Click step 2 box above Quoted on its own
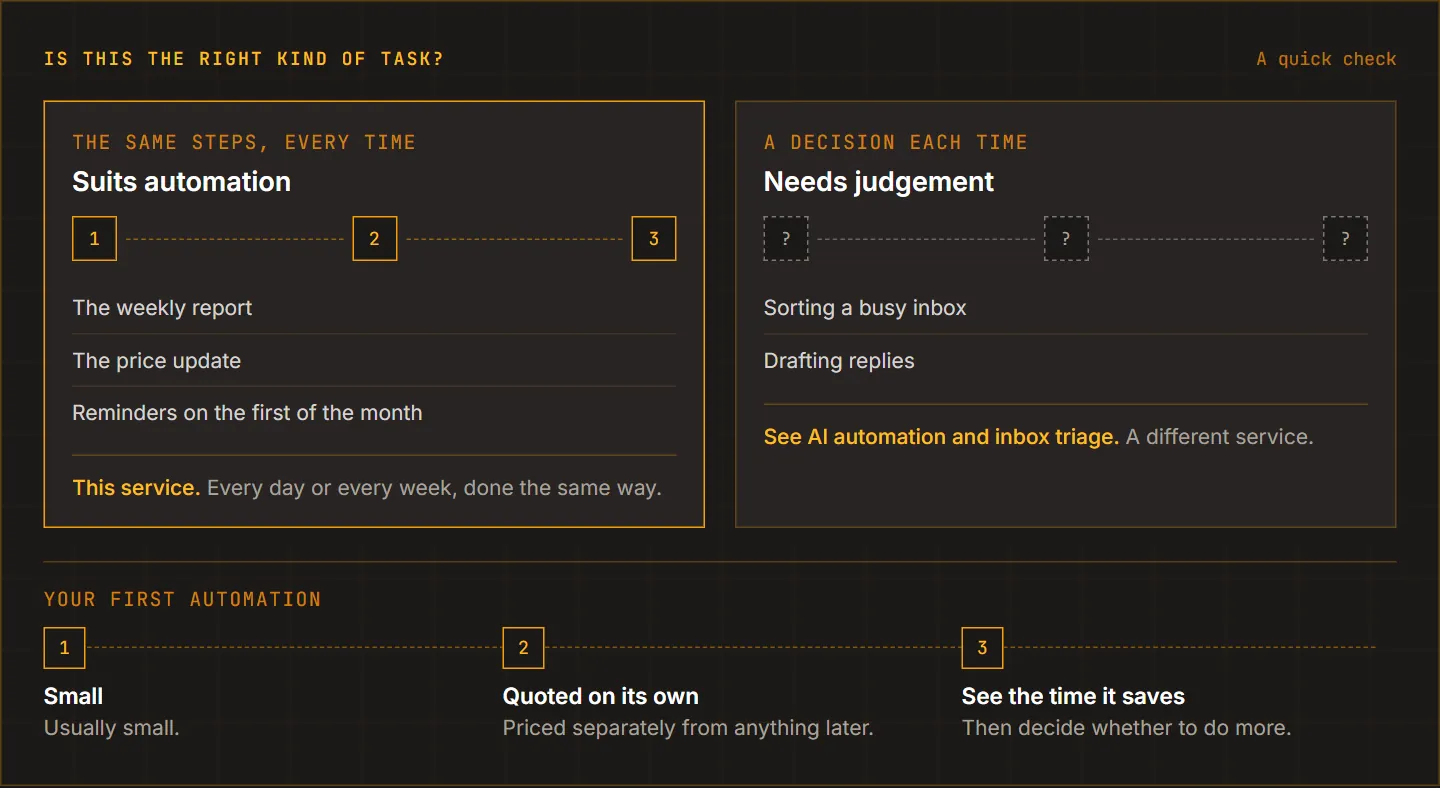1440x788 pixels. (x=523, y=648)
